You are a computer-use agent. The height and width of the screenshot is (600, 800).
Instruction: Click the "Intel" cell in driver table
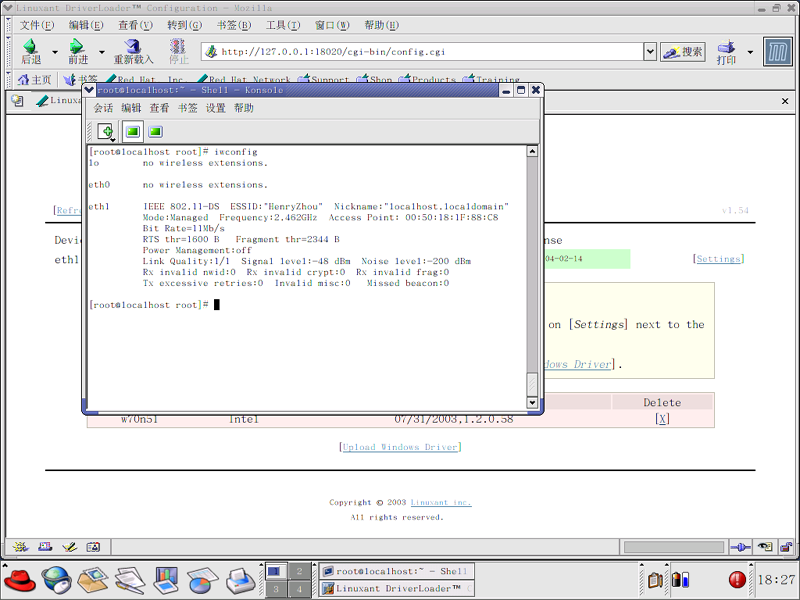pyautogui.click(x=243, y=419)
